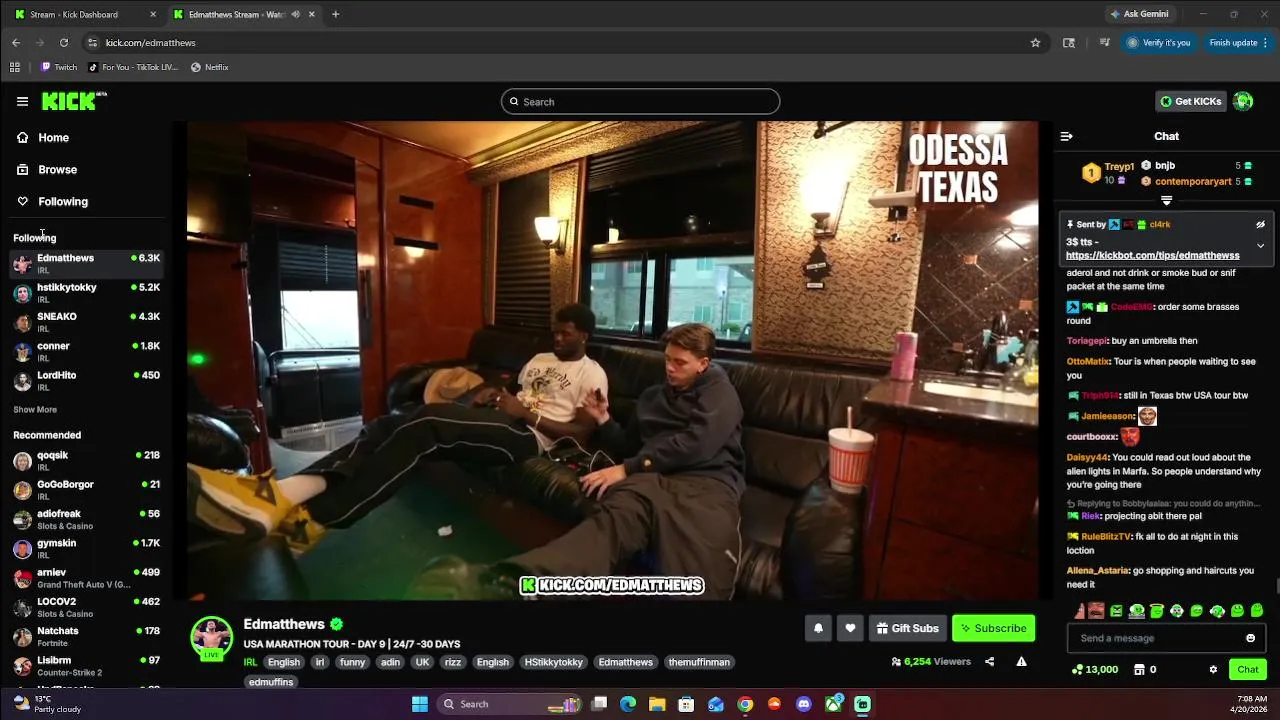Mute the Edmatthews Stream tab audio
Screen dimensions: 1280x720
[x=296, y=14]
